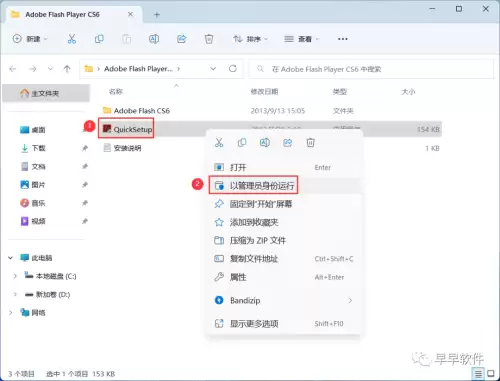Select This PC (此电脑) in the sidebar
The height and width of the screenshot is (381, 500).
tap(36, 258)
